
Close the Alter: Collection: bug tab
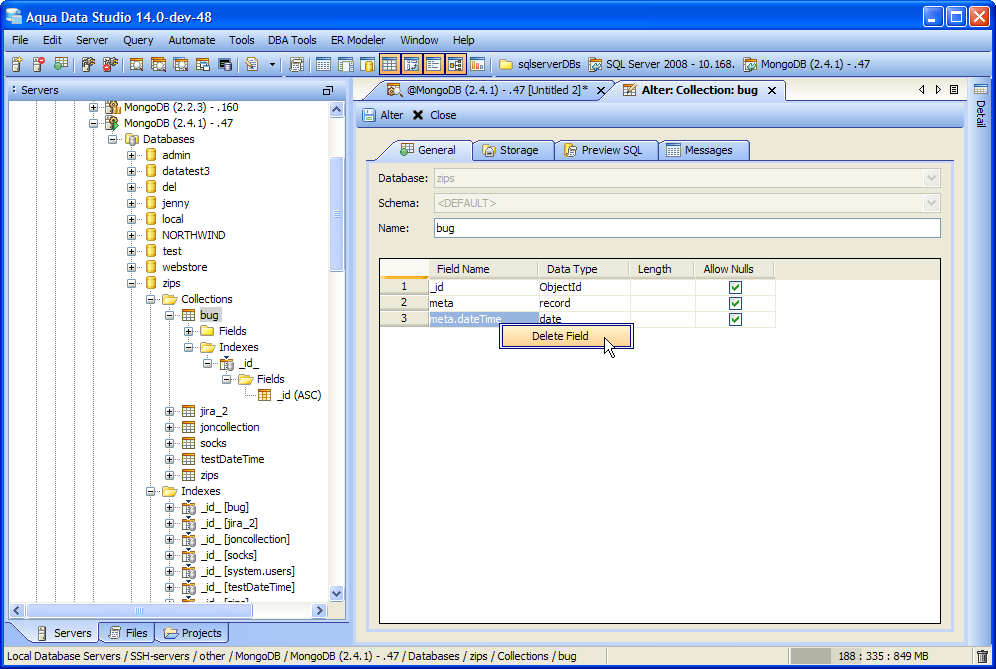[772, 90]
